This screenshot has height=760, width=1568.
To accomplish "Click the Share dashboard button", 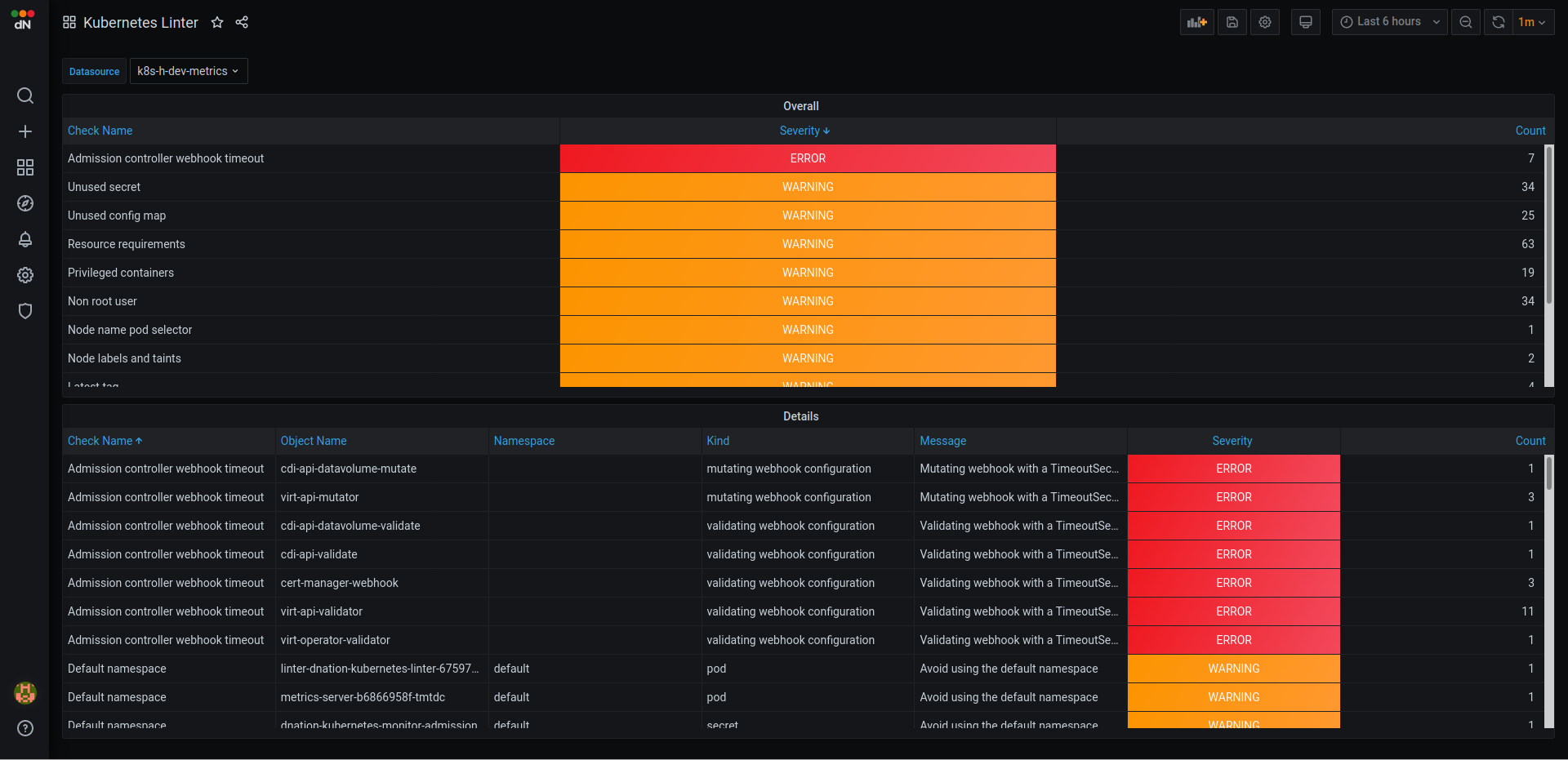I will (242, 22).
